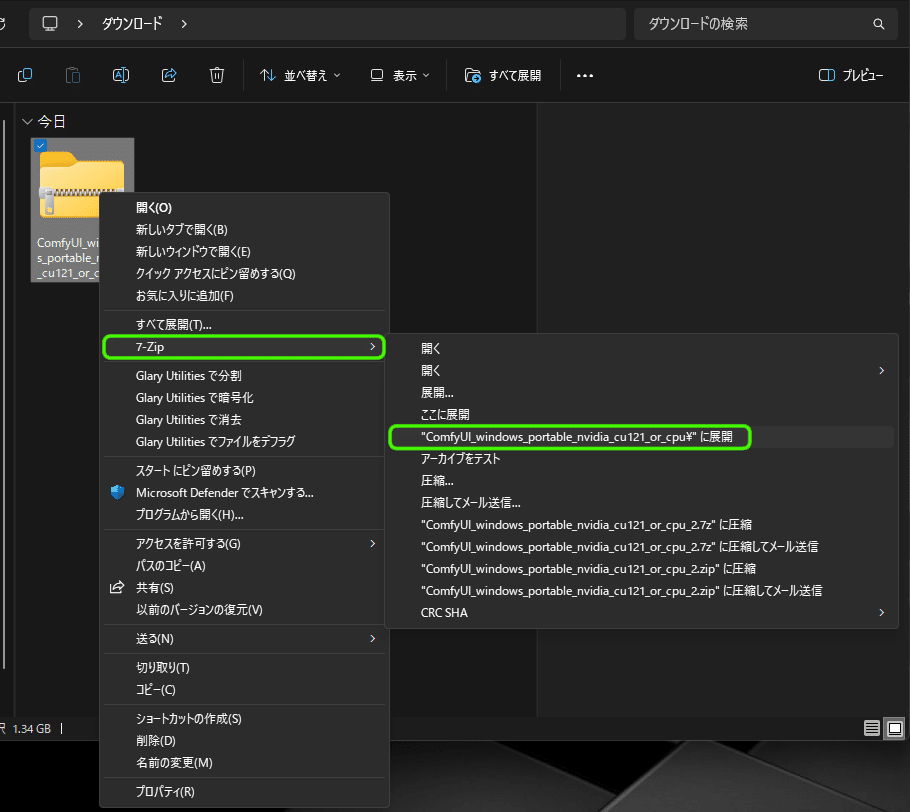Click the Microsoft Defender shield icon
The height and width of the screenshot is (812, 910).
pos(117,493)
